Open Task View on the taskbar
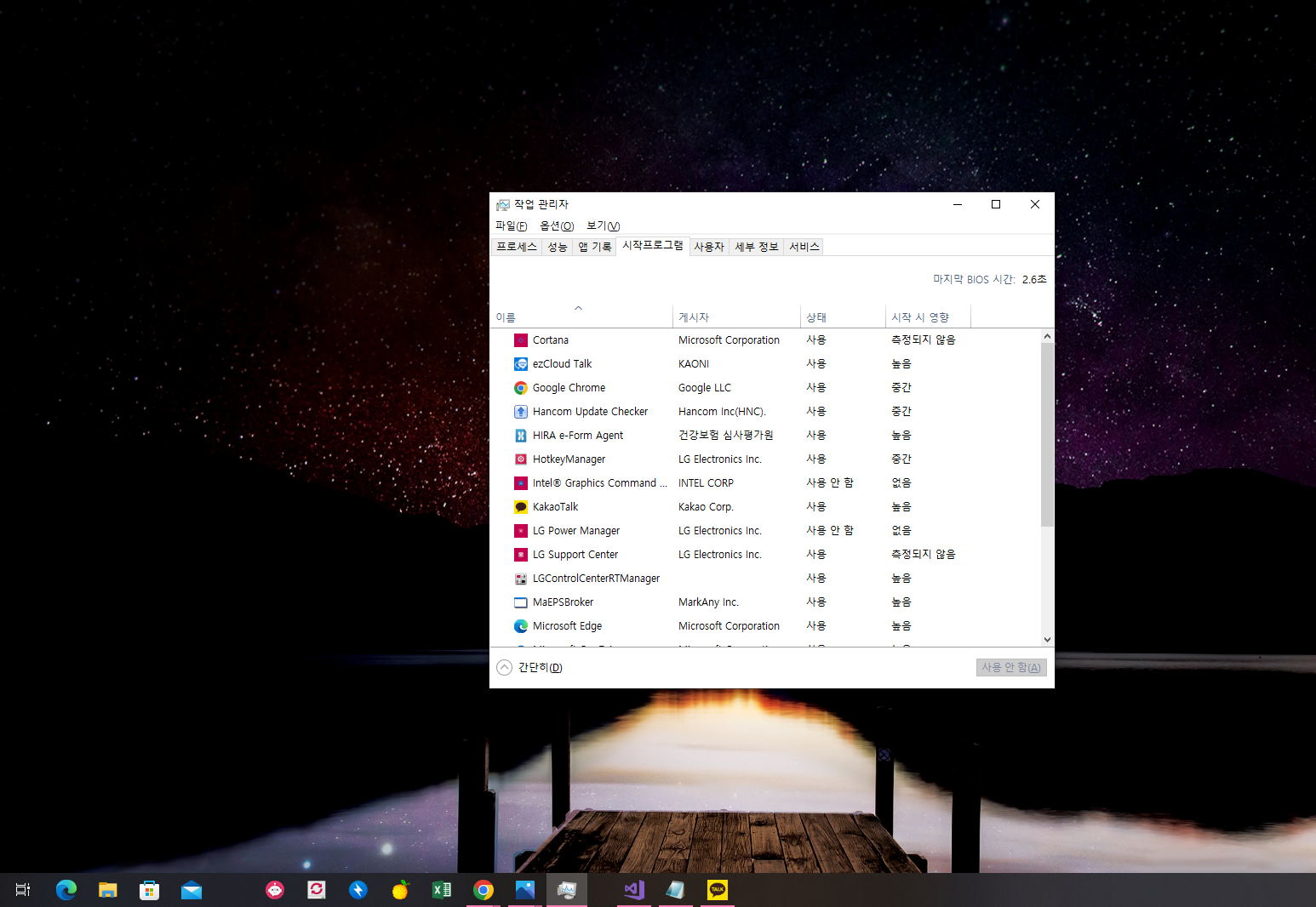The width and height of the screenshot is (1316, 907). click(x=23, y=890)
